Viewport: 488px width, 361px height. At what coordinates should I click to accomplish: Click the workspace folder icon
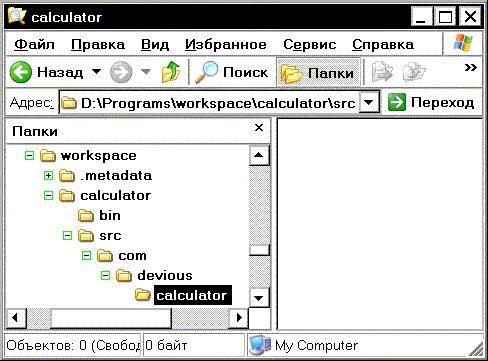[x=48, y=156]
